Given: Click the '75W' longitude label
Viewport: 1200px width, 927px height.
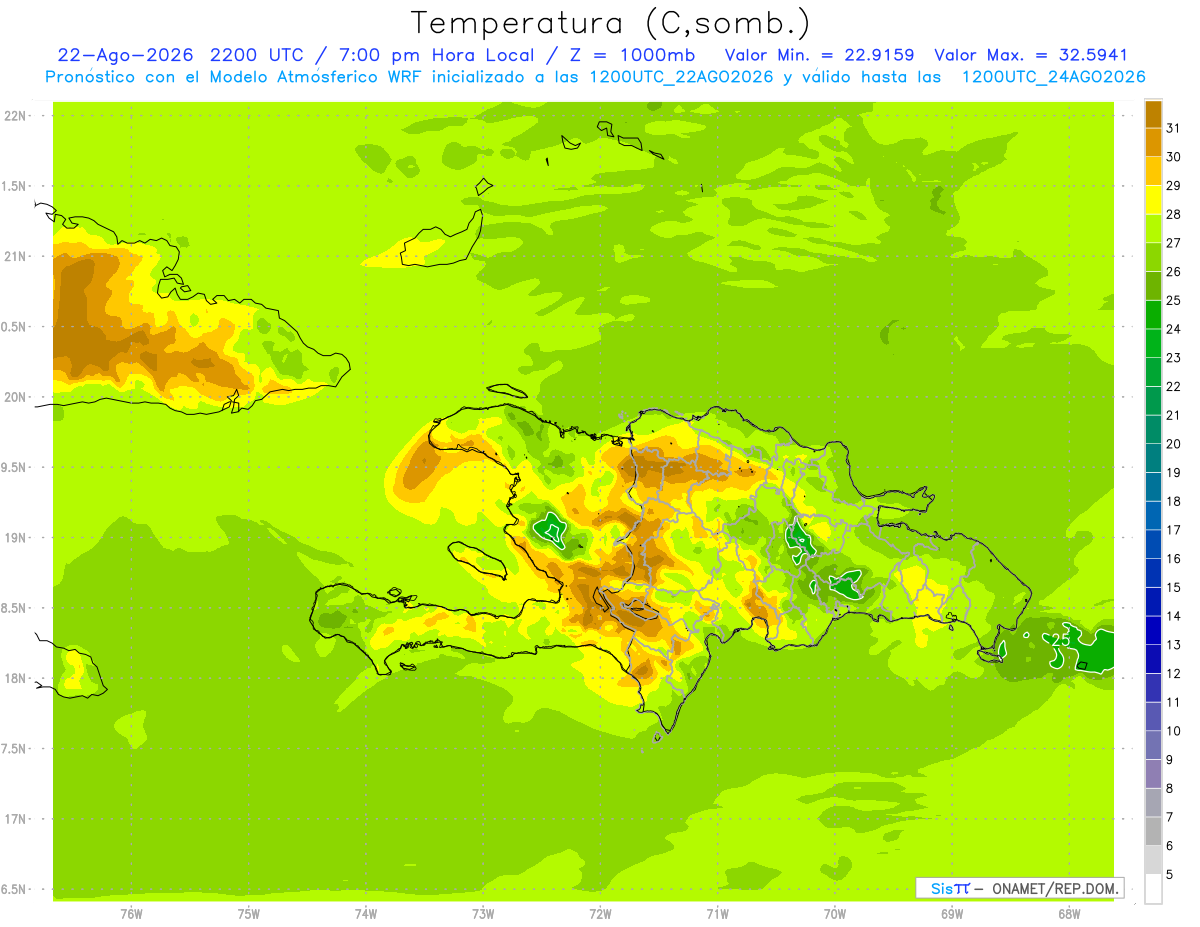Looking at the screenshot, I should click(x=249, y=914).
